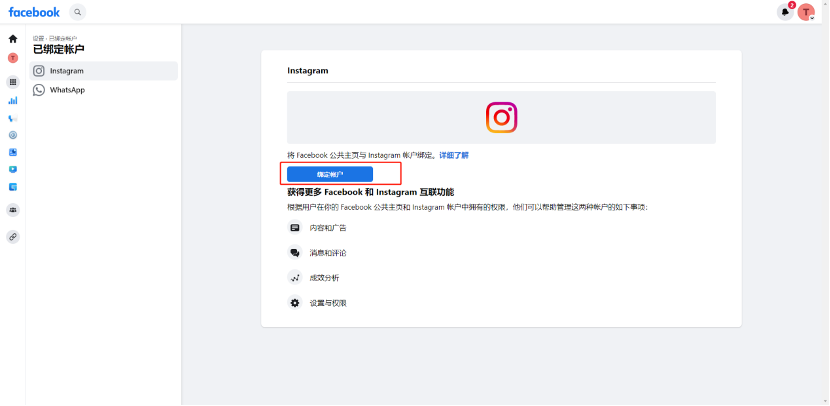Click the Facebook logo
The height and width of the screenshot is (406, 830).
(x=34, y=12)
